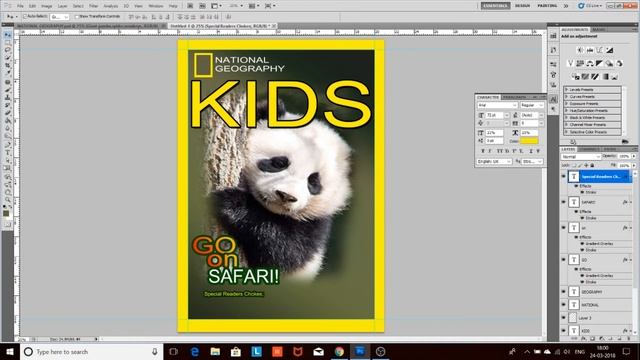Click the taskbar search box 'Type here to search'
Image resolution: width=640 pixels, height=360 pixels.
92,351
